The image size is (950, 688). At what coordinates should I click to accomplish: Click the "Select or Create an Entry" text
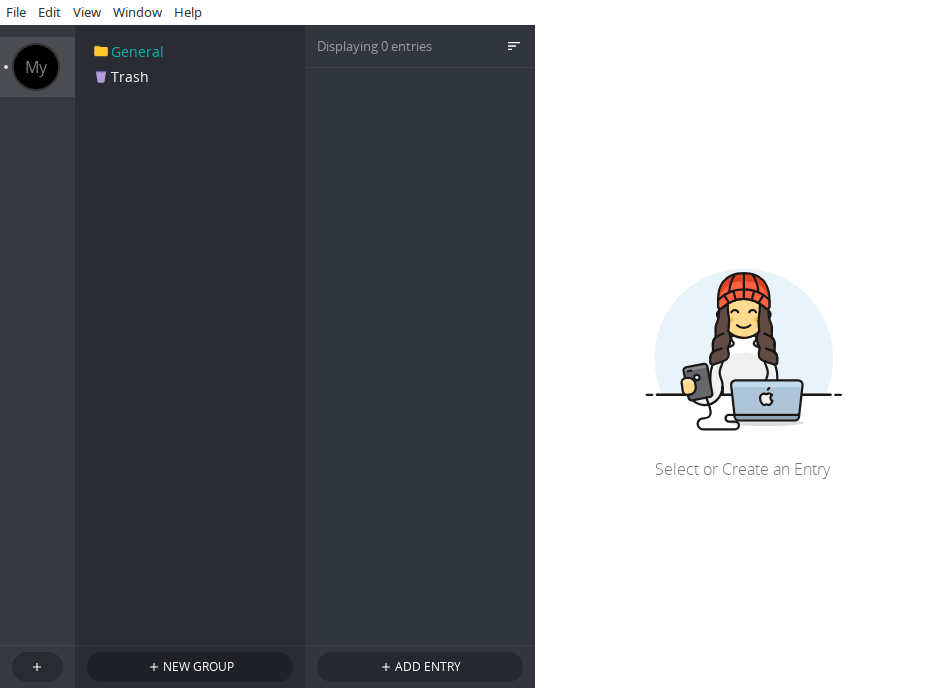point(742,469)
